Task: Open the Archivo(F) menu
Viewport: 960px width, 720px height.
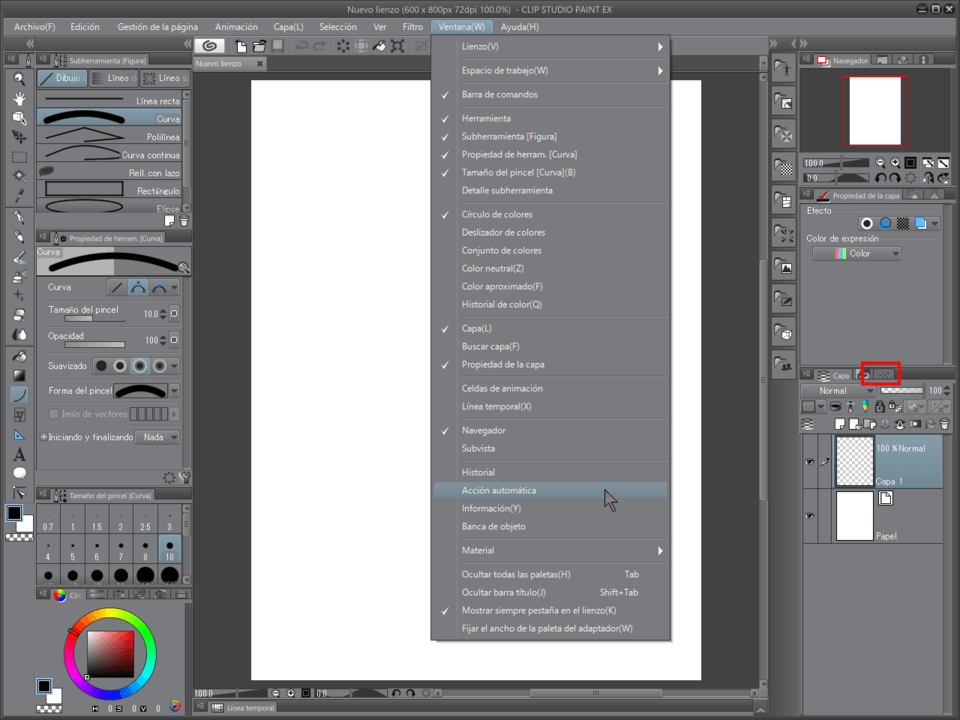Action: coord(34,27)
